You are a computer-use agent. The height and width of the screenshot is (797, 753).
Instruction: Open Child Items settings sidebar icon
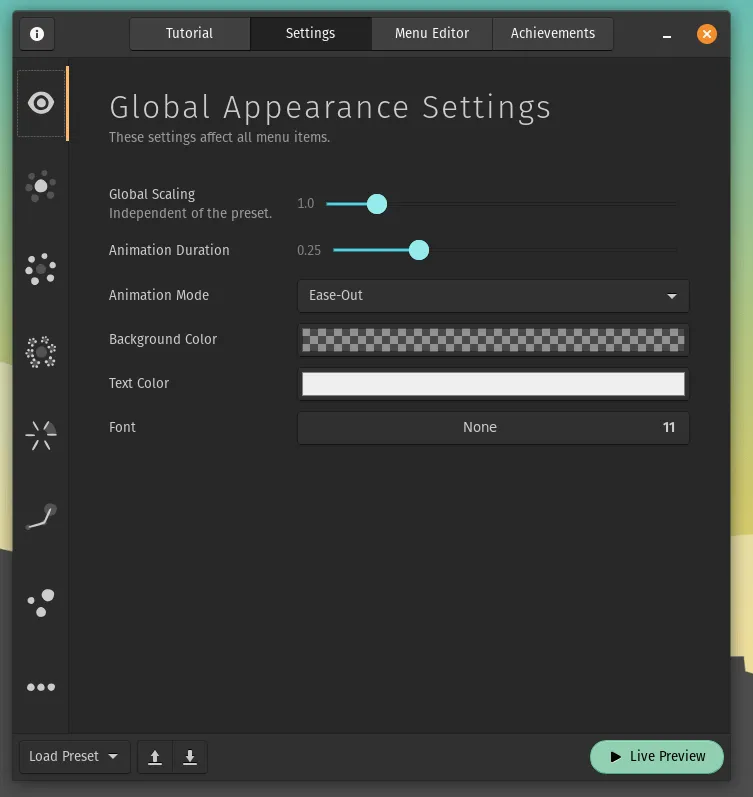click(x=41, y=269)
